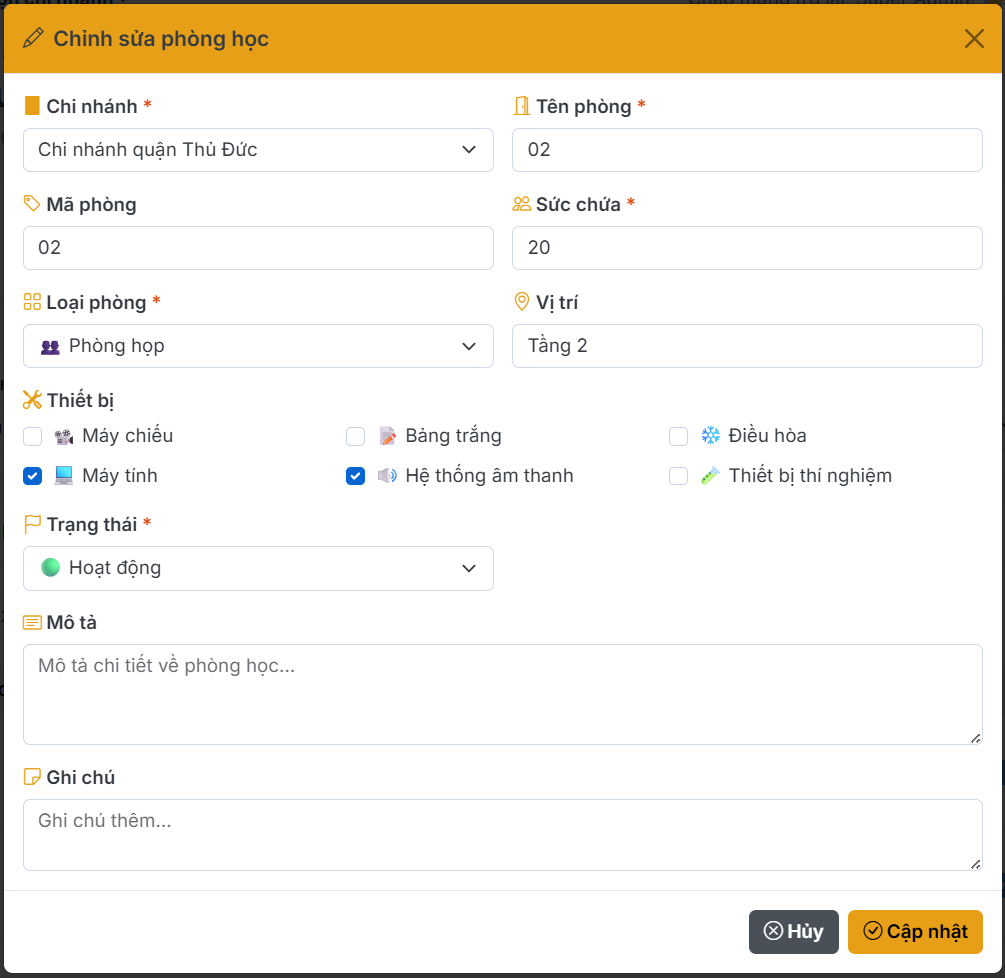This screenshot has width=1005, height=978.
Task: Click the Sức chứa input field
Action: [747, 248]
